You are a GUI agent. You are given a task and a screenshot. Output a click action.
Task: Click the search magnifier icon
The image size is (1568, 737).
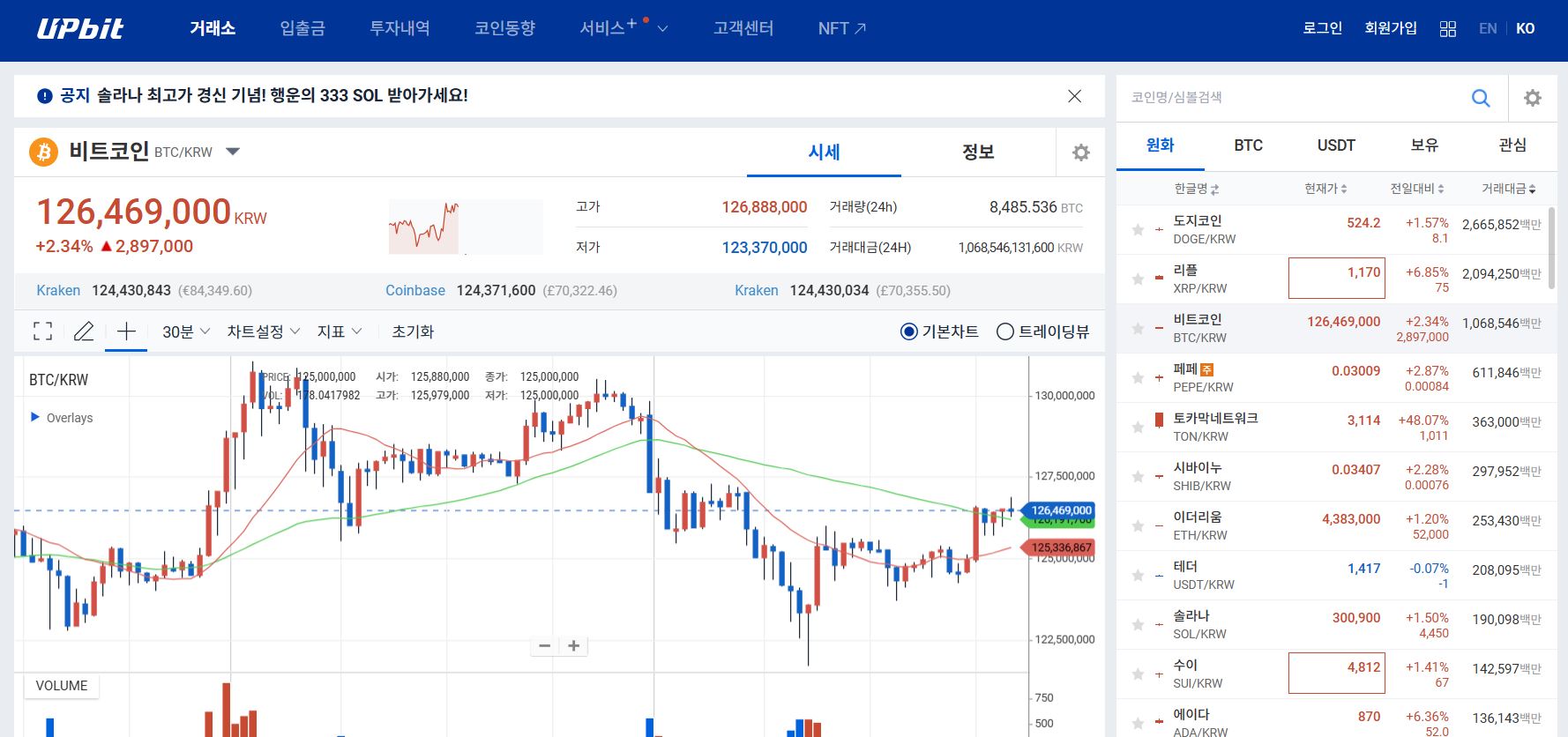coord(1481,98)
